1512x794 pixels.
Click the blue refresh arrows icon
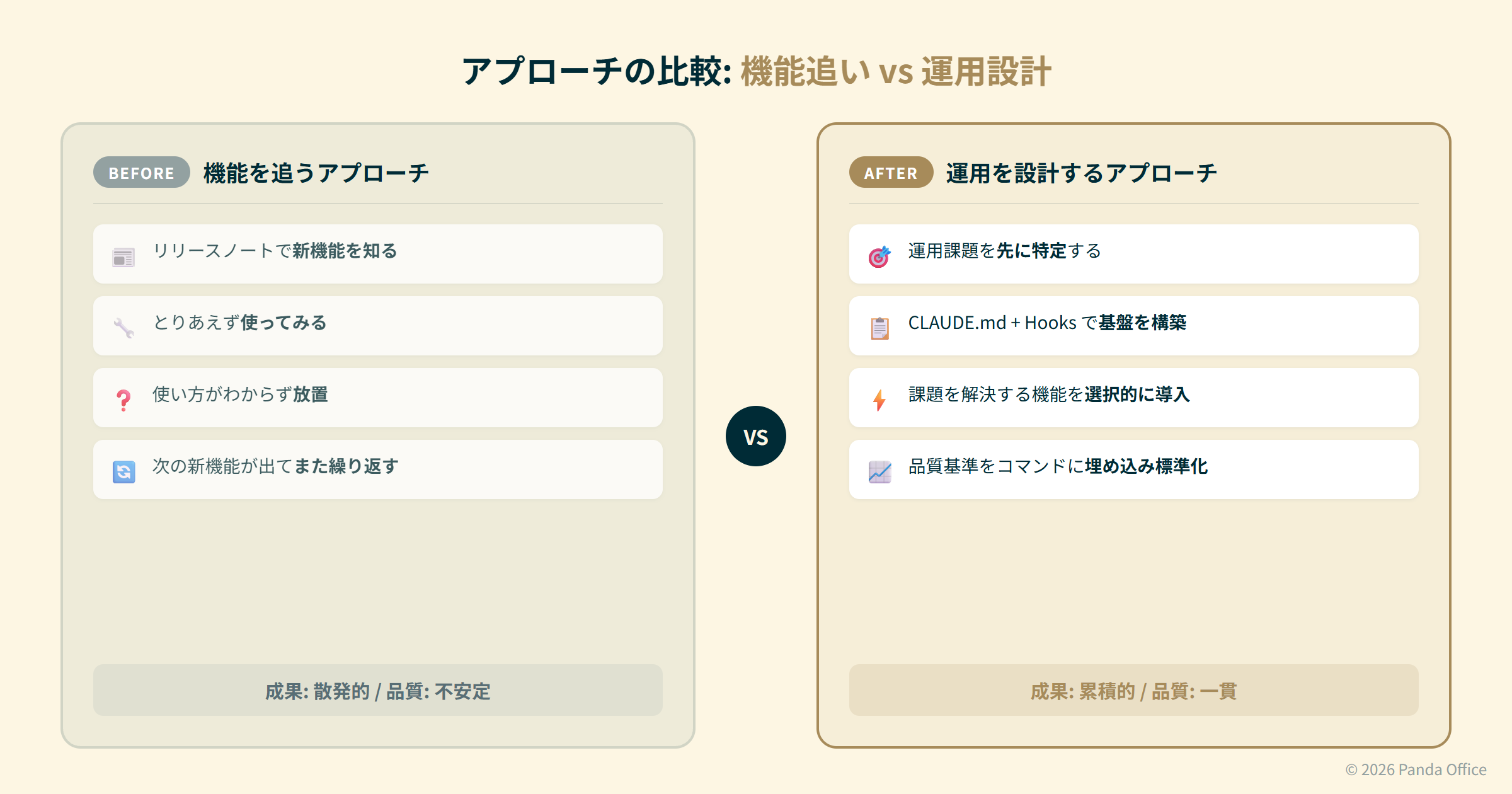(123, 472)
